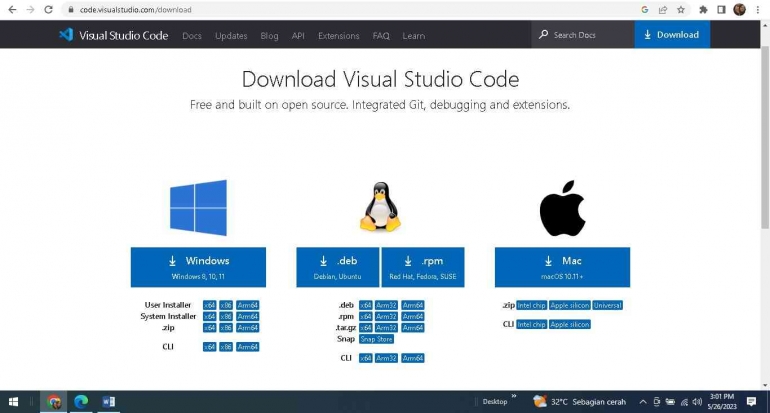770x413 pixels.
Task: Select Windows .zip x86 link
Action: tap(226, 328)
